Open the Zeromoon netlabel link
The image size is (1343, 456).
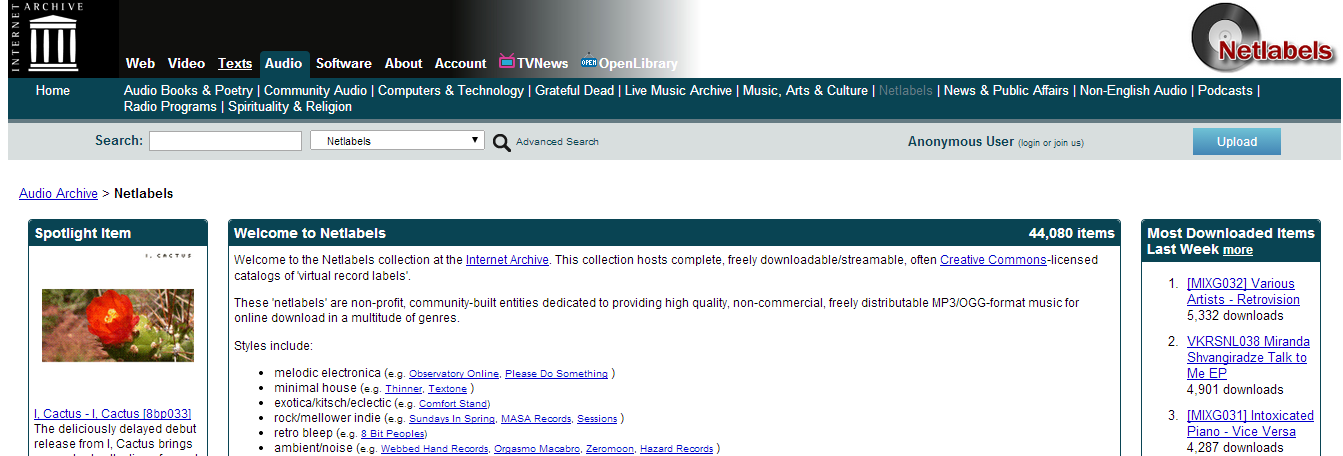click(x=610, y=449)
